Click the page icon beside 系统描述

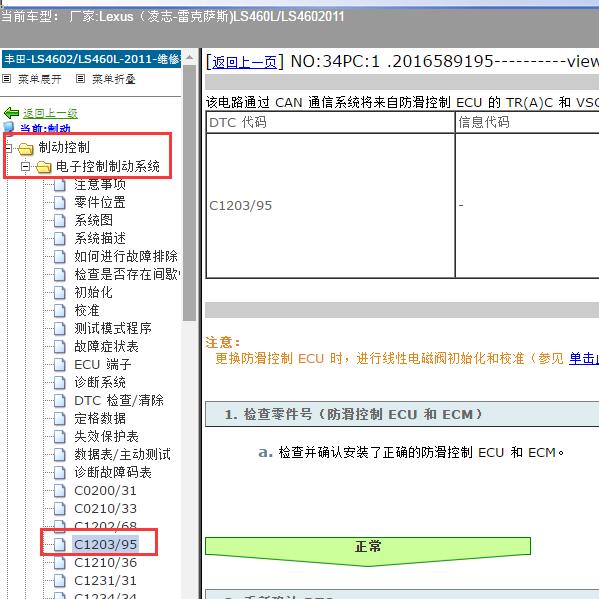pos(60,238)
